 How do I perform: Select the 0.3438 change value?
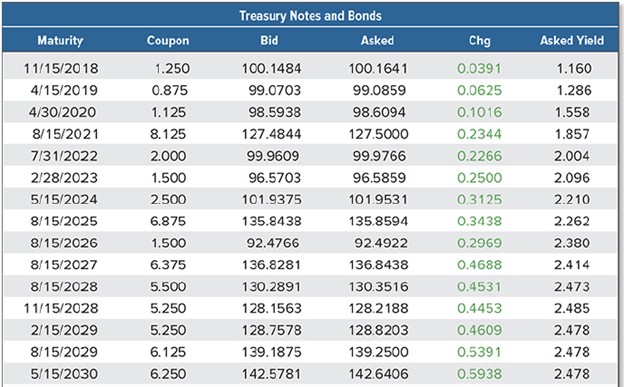(480, 221)
